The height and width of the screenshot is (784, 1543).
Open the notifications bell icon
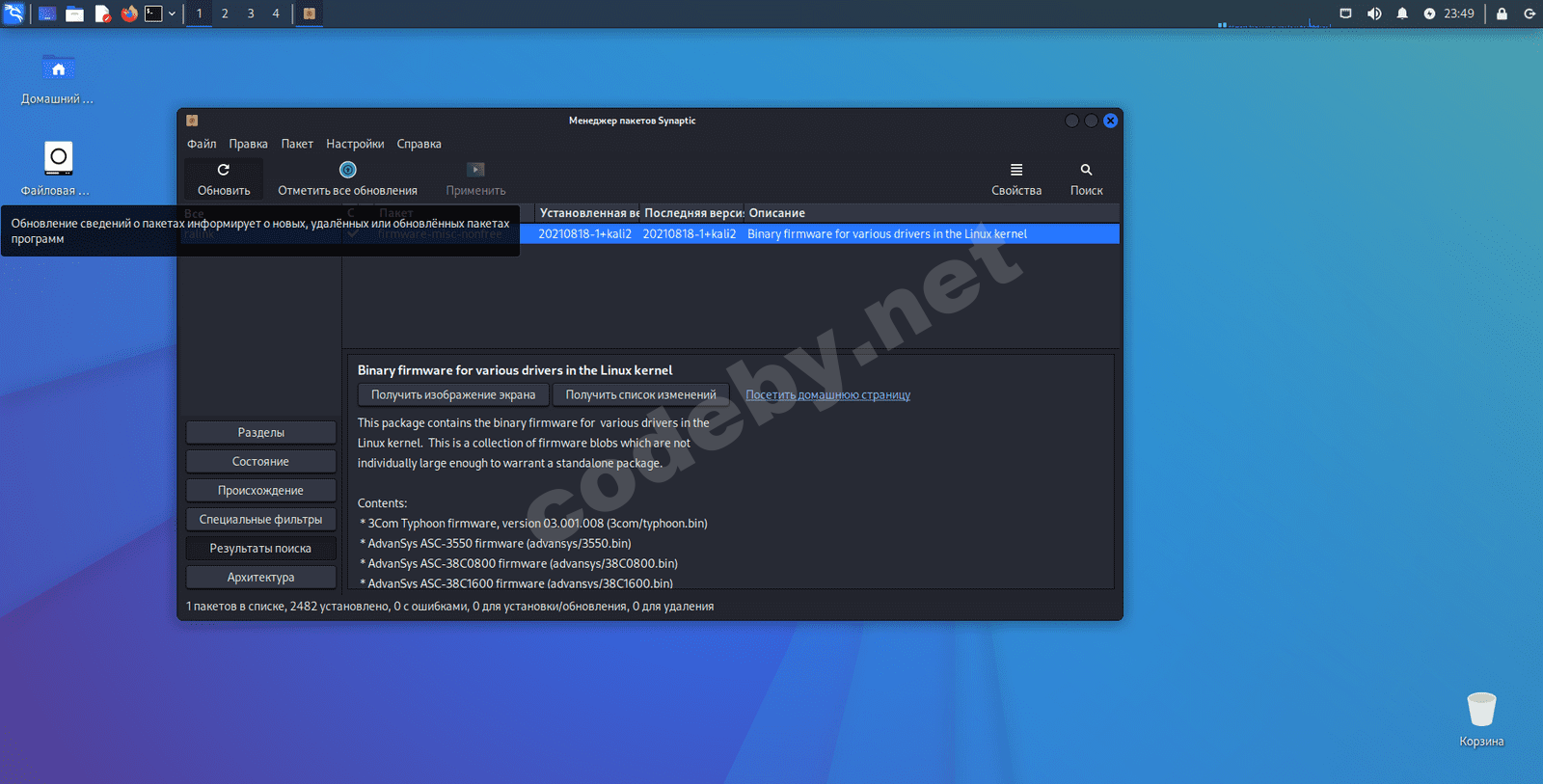[x=1402, y=14]
